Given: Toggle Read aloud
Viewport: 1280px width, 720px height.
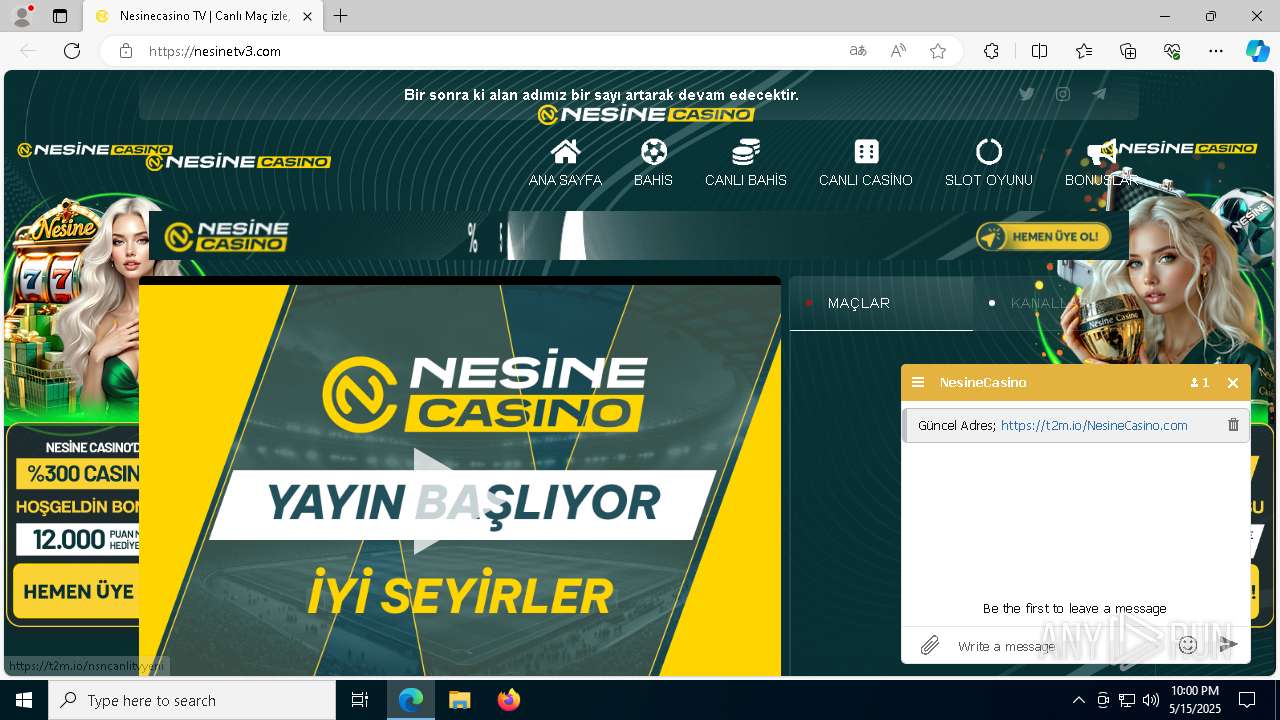Looking at the screenshot, I should click(898, 51).
